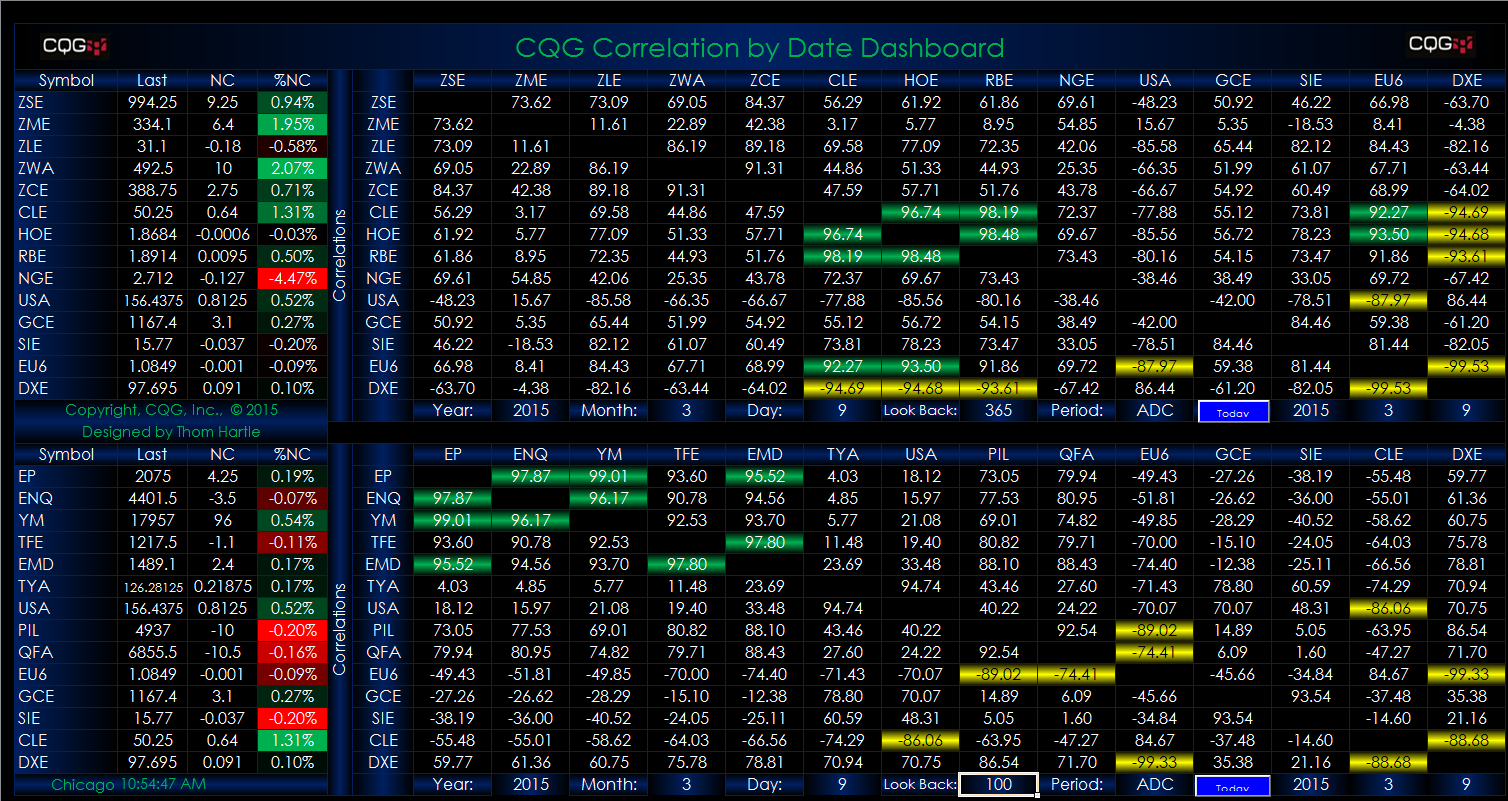This screenshot has width=1508, height=801.
Task: Click the Designed by Thom Hartle text
Action: 171,432
